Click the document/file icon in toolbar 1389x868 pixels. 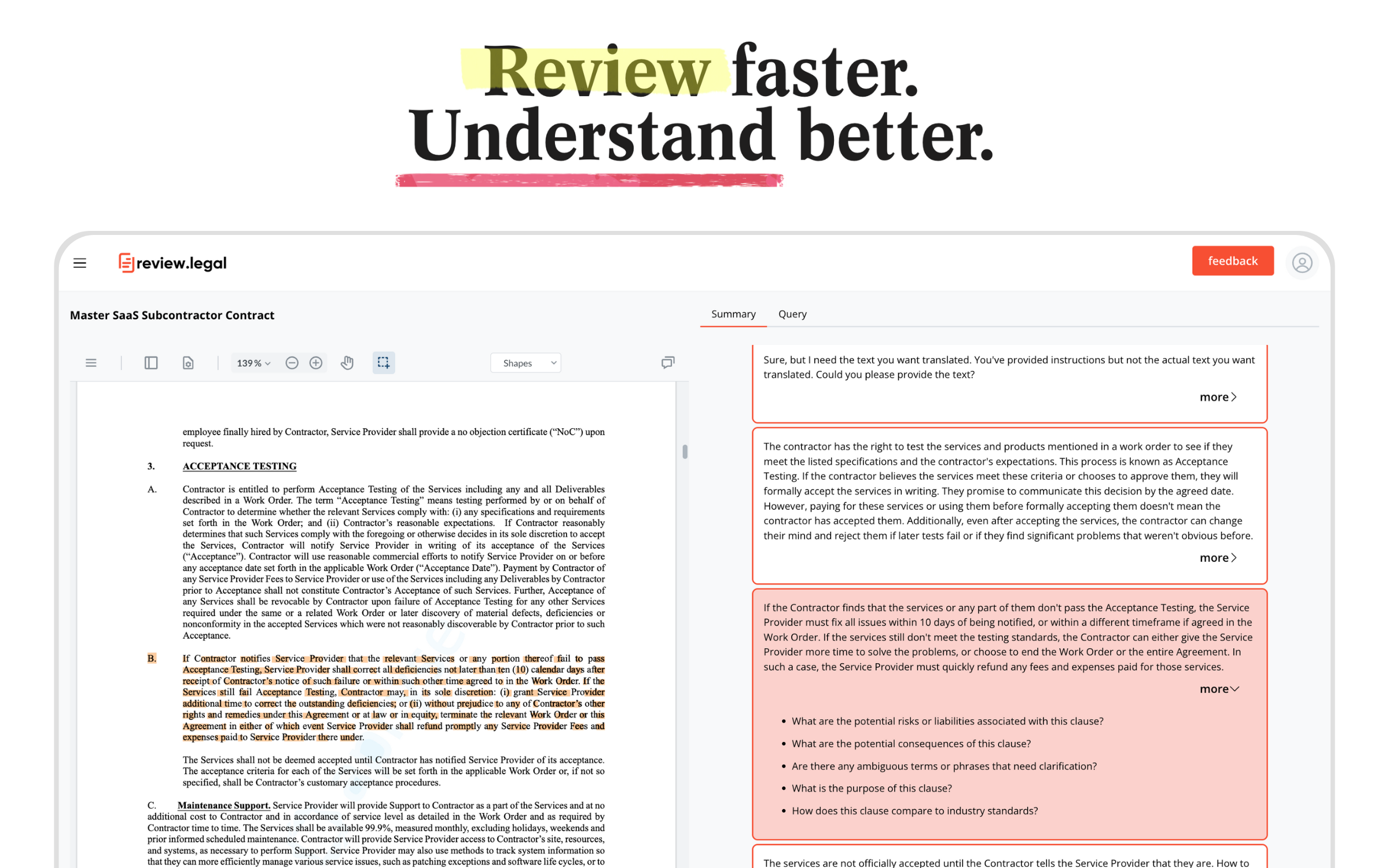click(188, 362)
